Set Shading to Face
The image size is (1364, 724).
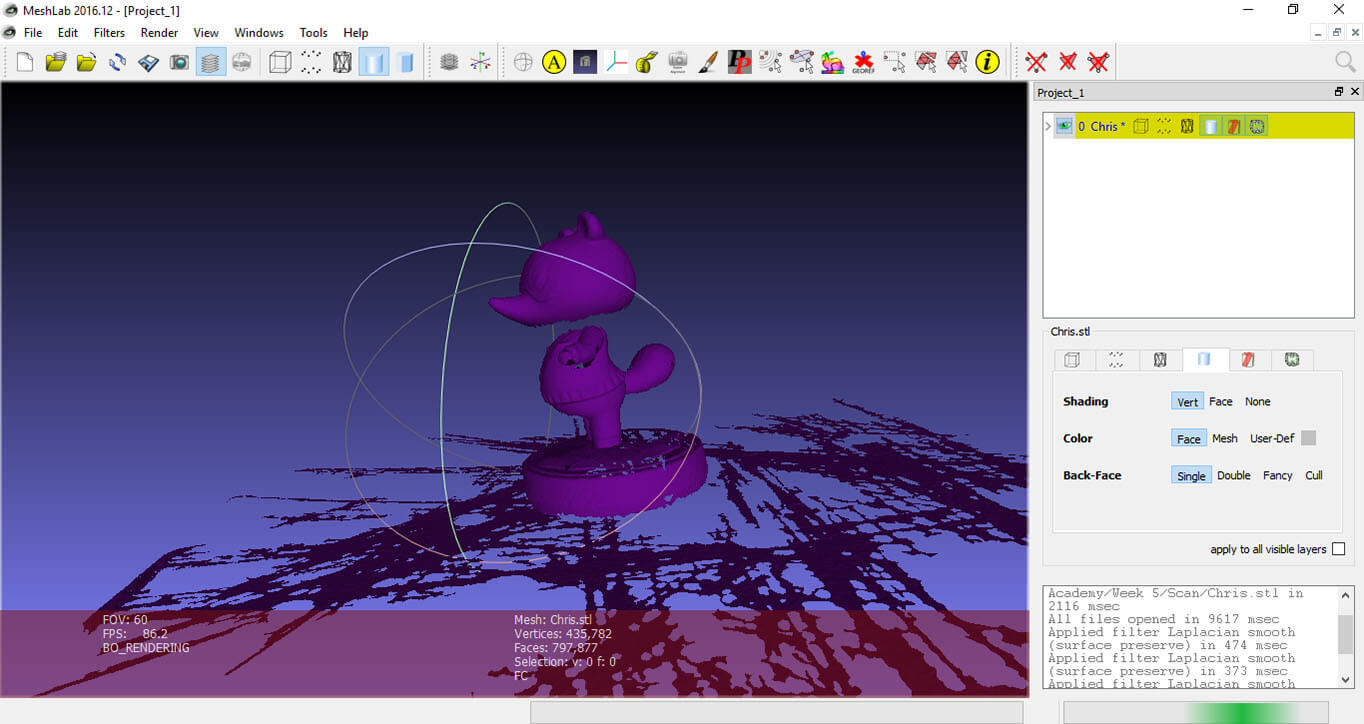(x=1221, y=402)
